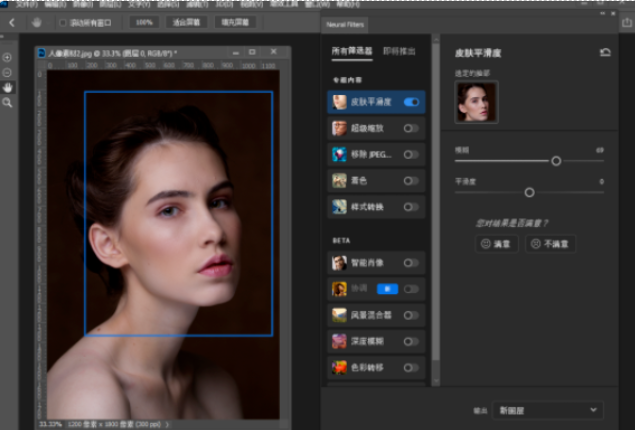Select the Hand tool in left toolbar
This screenshot has height=430, width=635.
7,87
